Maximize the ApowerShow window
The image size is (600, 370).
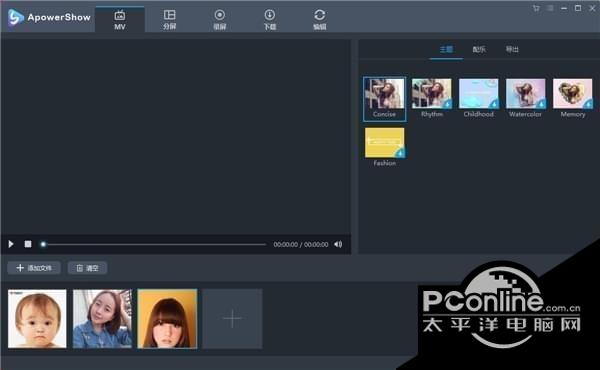point(578,8)
